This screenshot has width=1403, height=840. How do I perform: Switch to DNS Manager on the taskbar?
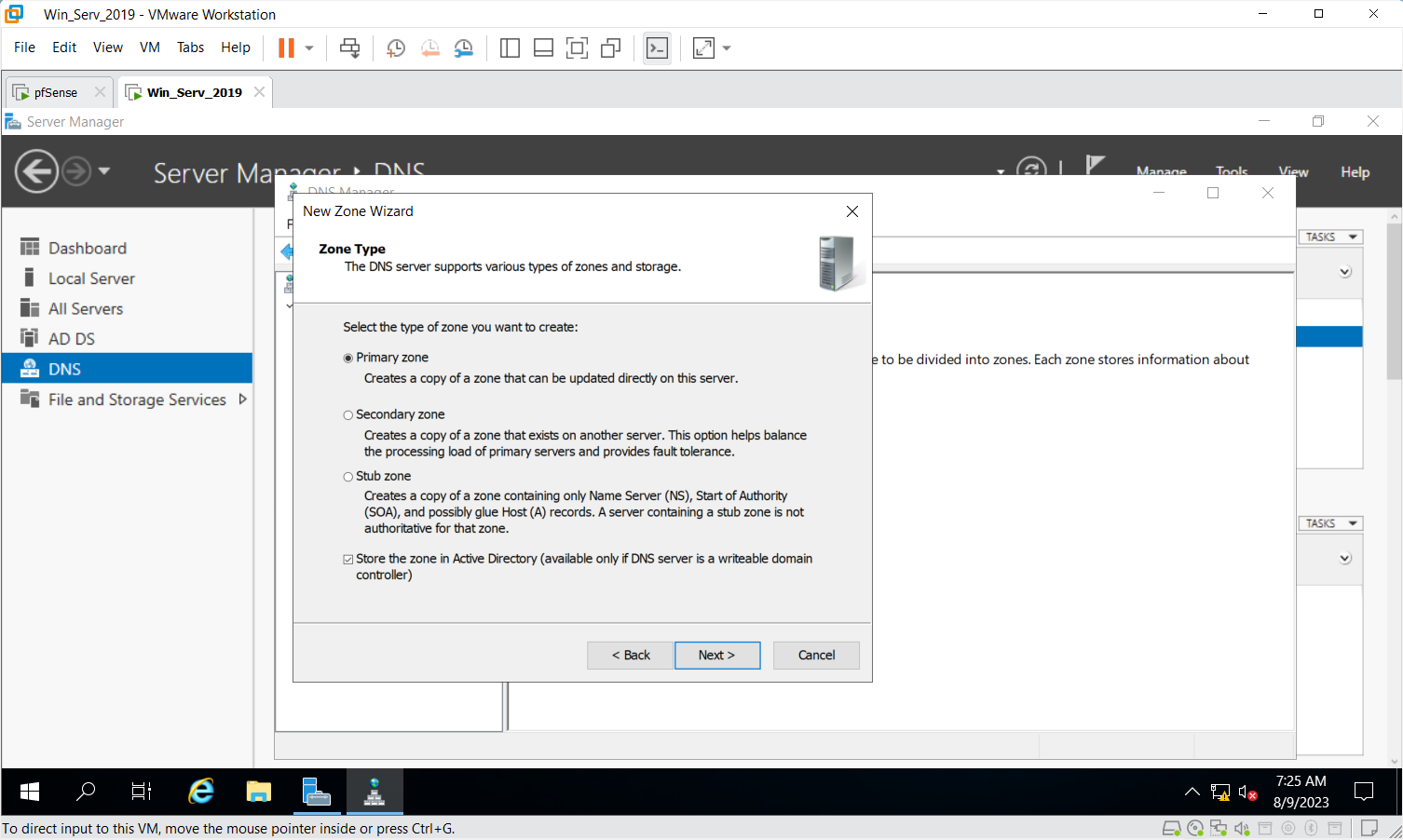pos(375,792)
